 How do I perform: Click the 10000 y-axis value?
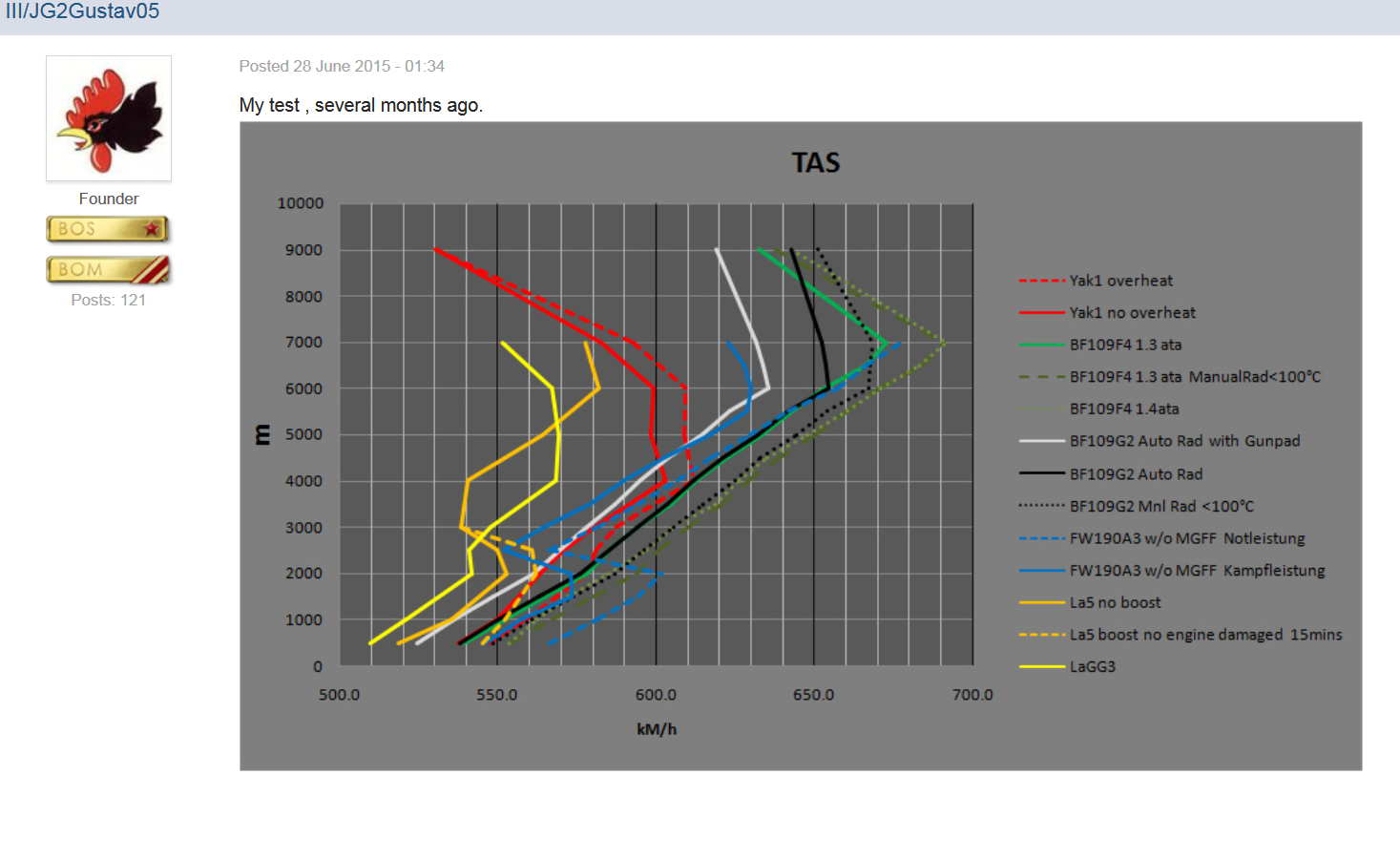point(301,203)
